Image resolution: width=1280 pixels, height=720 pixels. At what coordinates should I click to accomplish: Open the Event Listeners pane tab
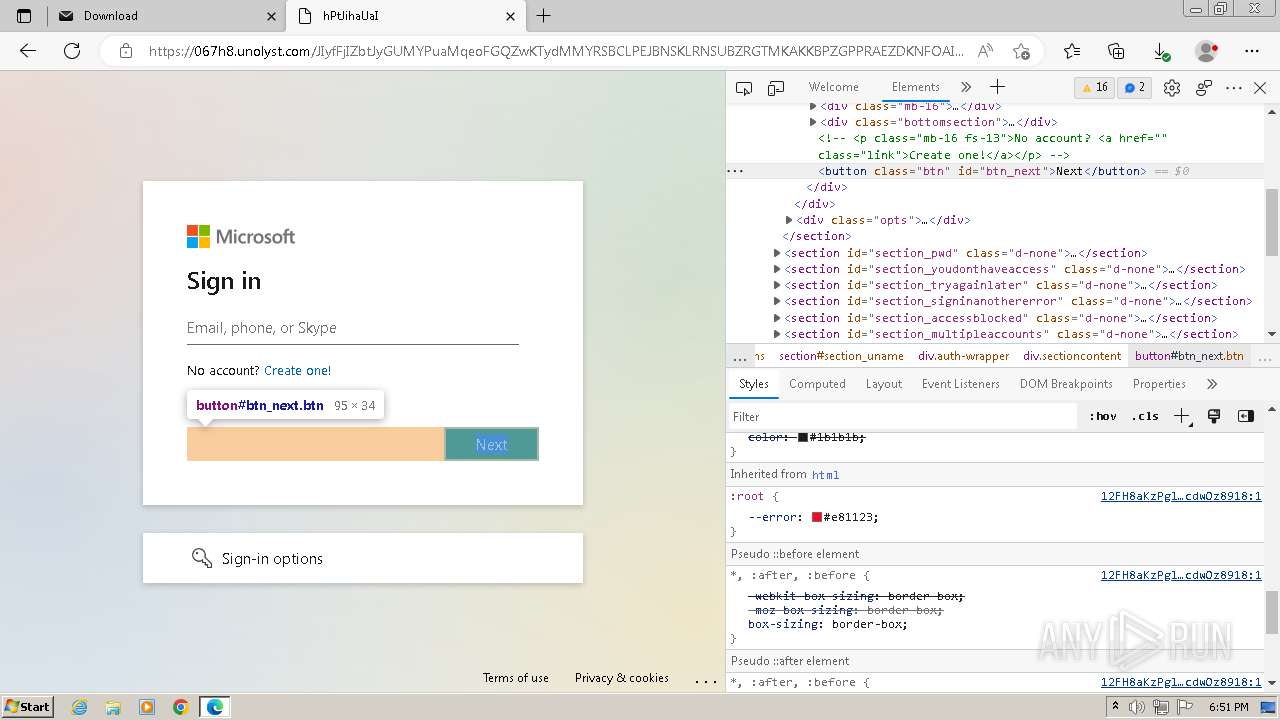coord(960,384)
